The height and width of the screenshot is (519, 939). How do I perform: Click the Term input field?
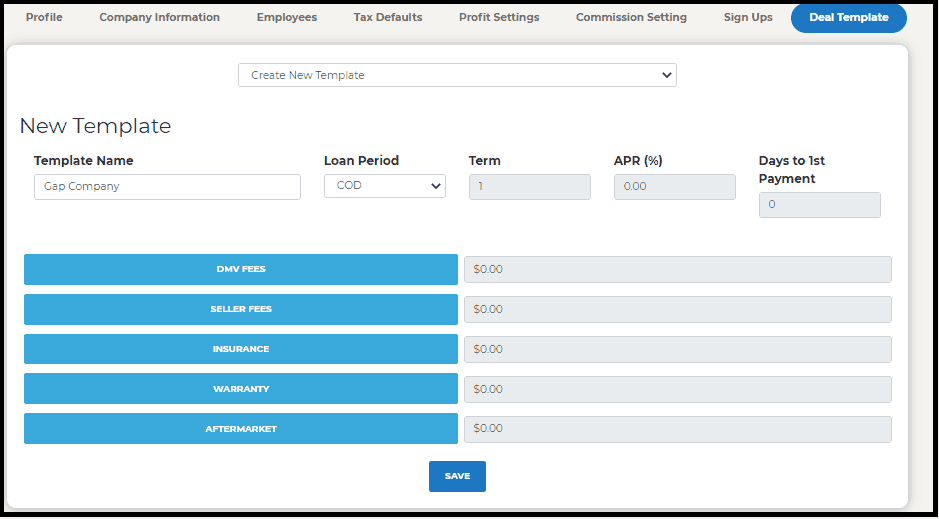click(529, 187)
